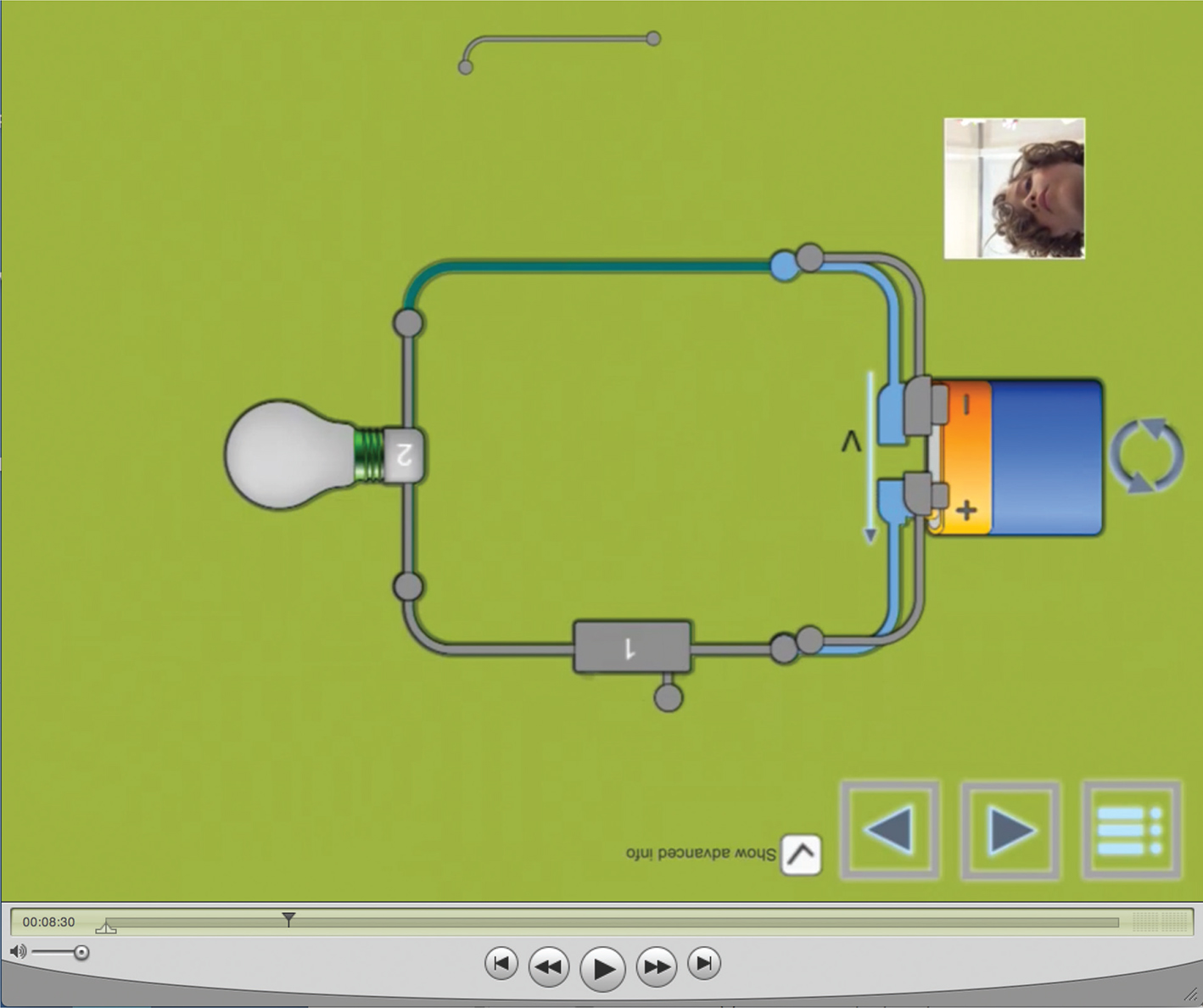Click the playhead marker on the timeline
Screen dimensions: 1203x1008
pos(288,919)
